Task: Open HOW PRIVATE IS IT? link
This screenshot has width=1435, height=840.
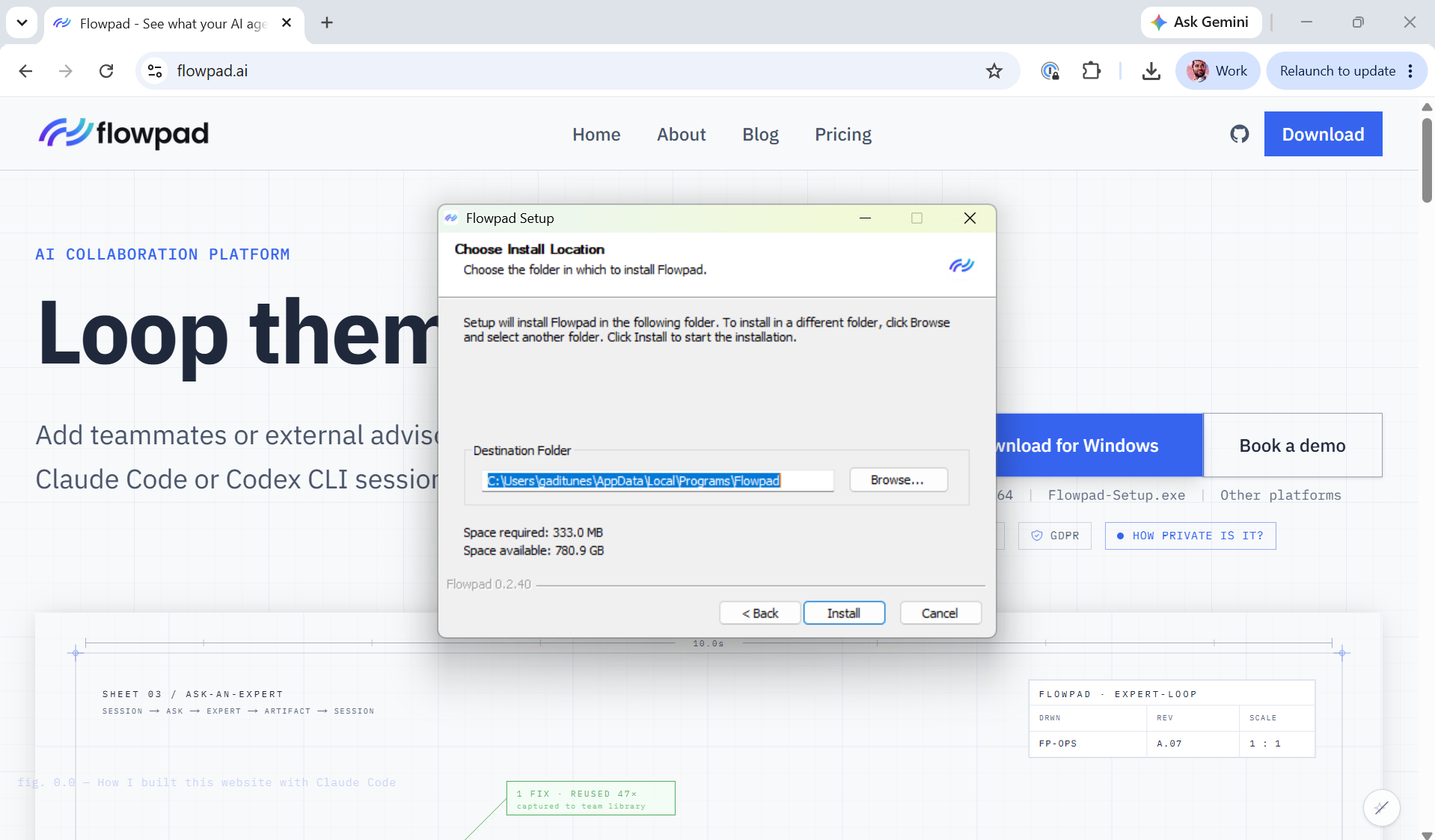Action: click(x=1190, y=536)
